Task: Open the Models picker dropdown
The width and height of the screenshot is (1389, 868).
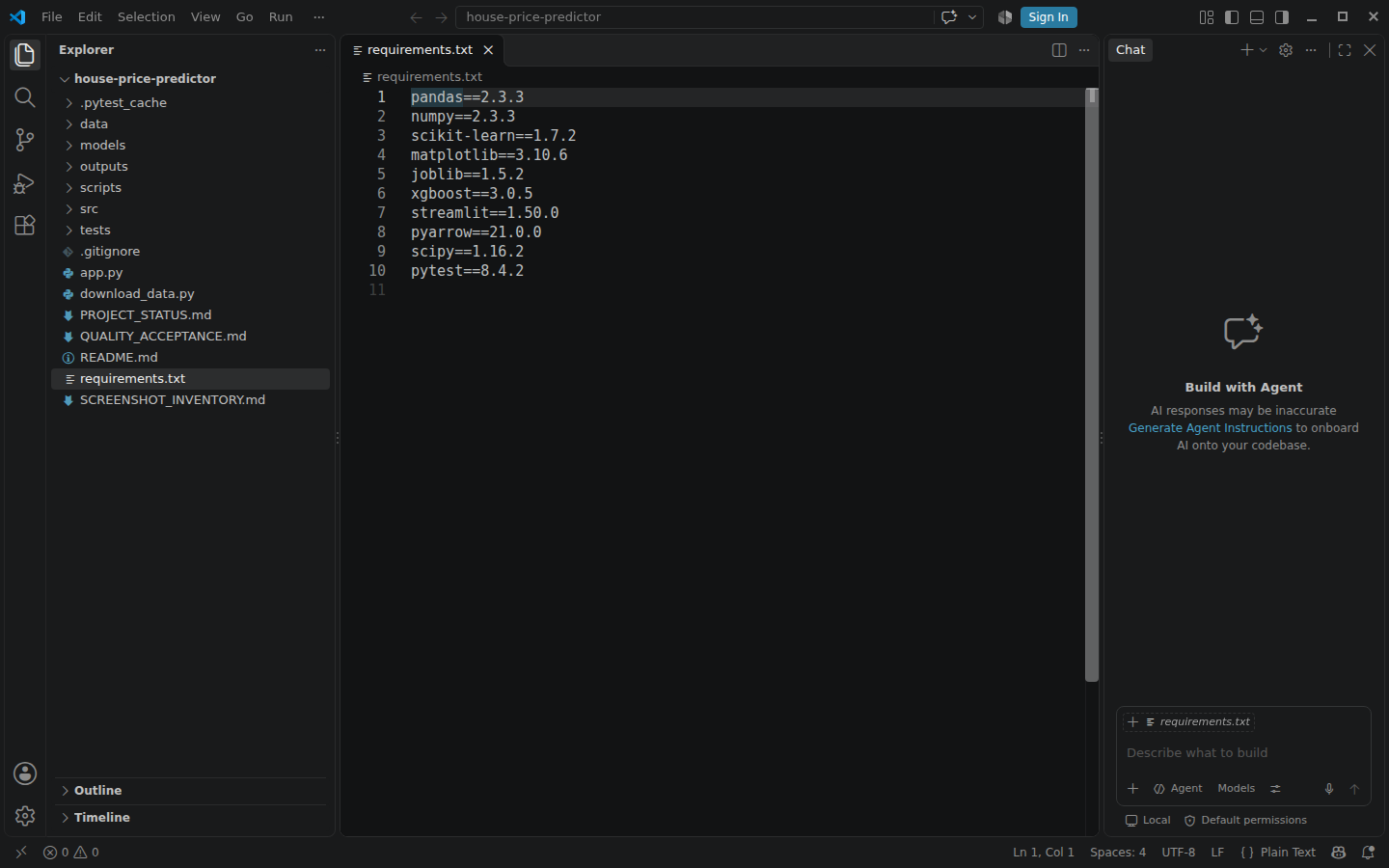Action: click(1237, 789)
